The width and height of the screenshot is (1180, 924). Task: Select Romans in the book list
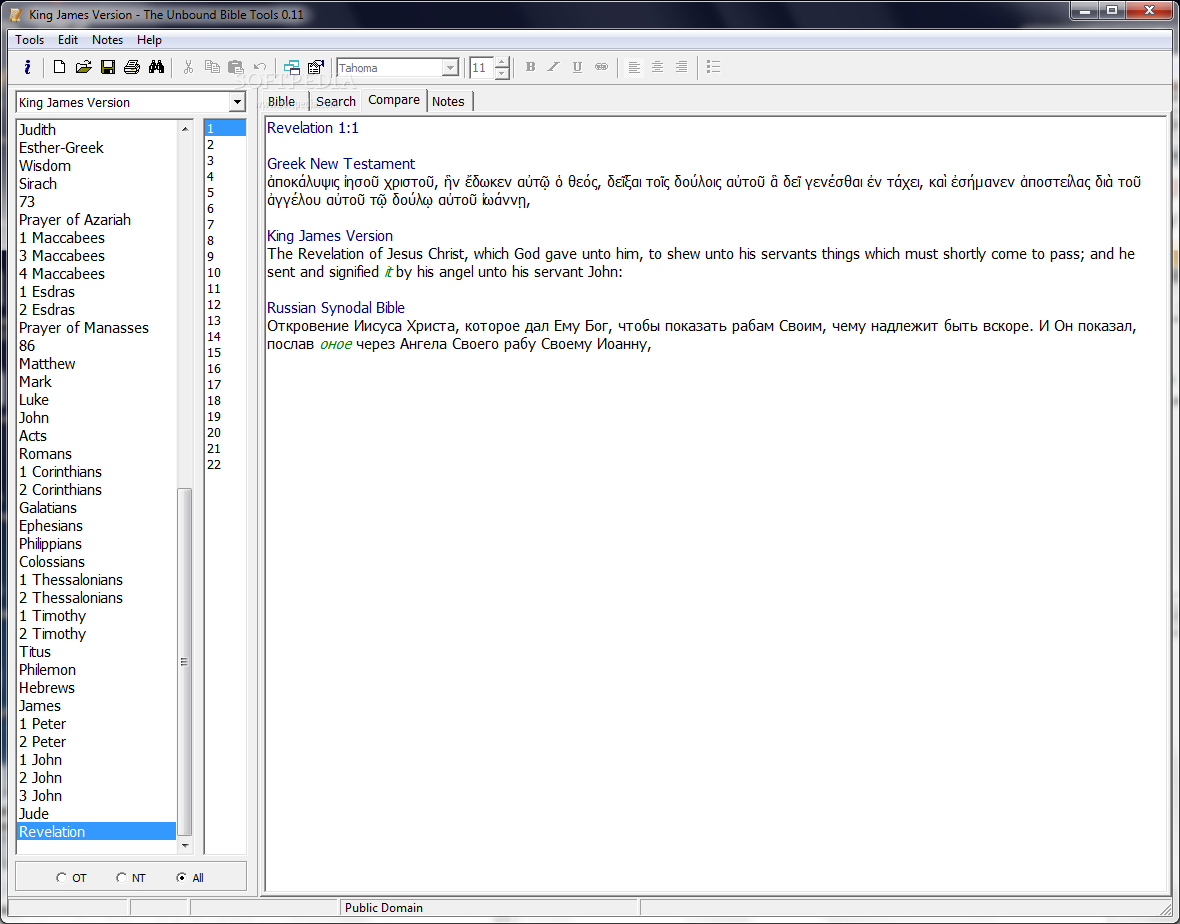click(x=96, y=454)
